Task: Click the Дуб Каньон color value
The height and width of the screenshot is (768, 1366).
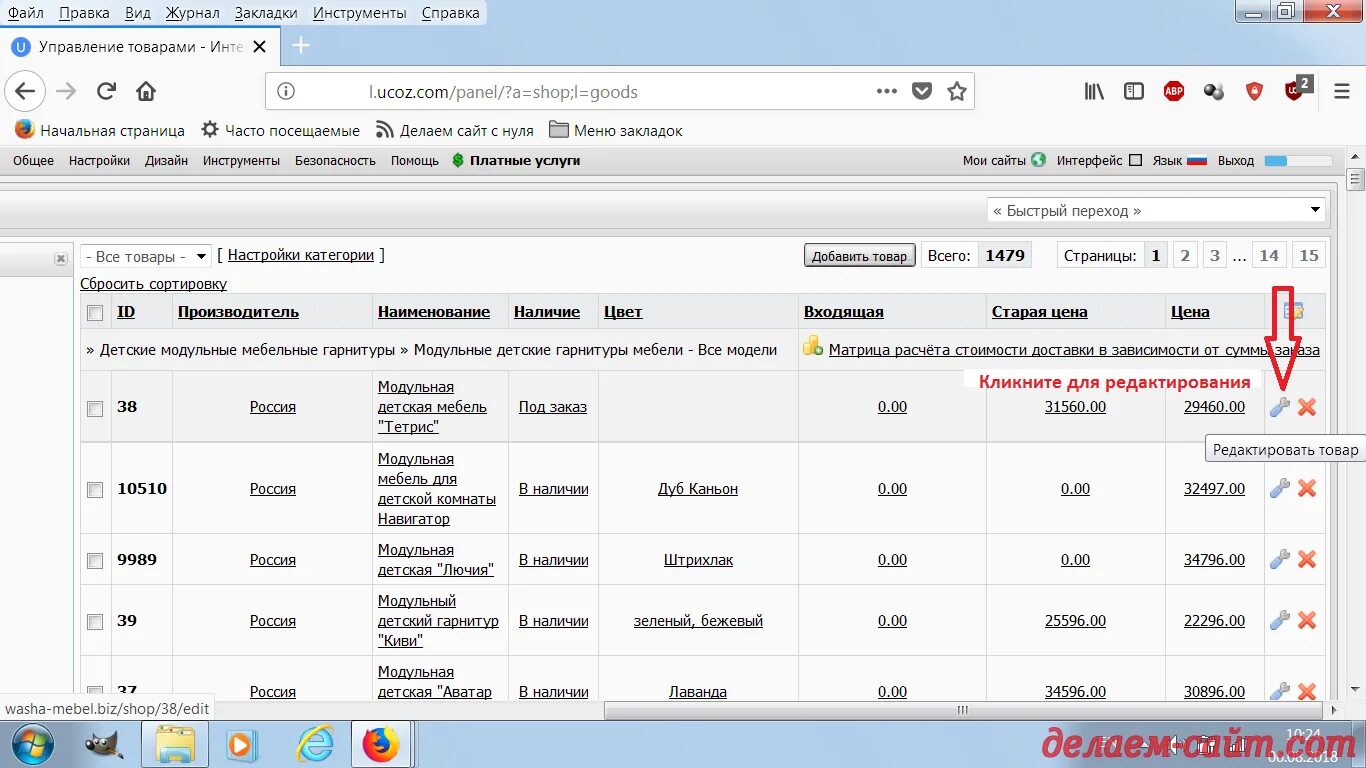Action: (x=698, y=489)
